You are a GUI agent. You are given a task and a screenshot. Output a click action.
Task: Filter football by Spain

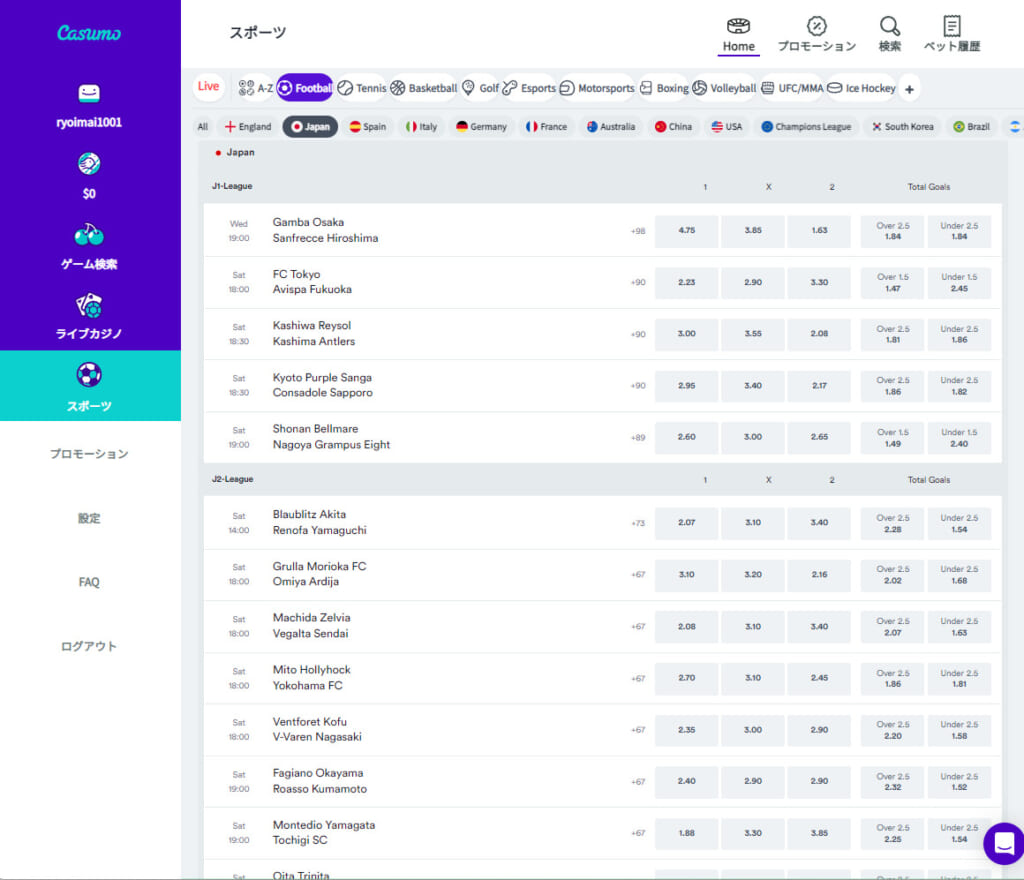368,127
